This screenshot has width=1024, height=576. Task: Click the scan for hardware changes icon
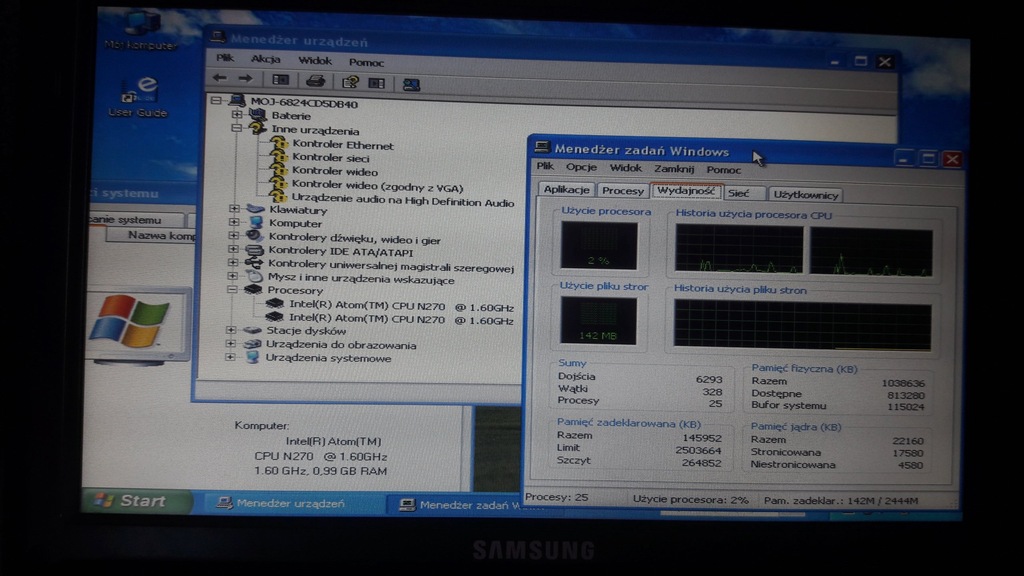(x=411, y=84)
